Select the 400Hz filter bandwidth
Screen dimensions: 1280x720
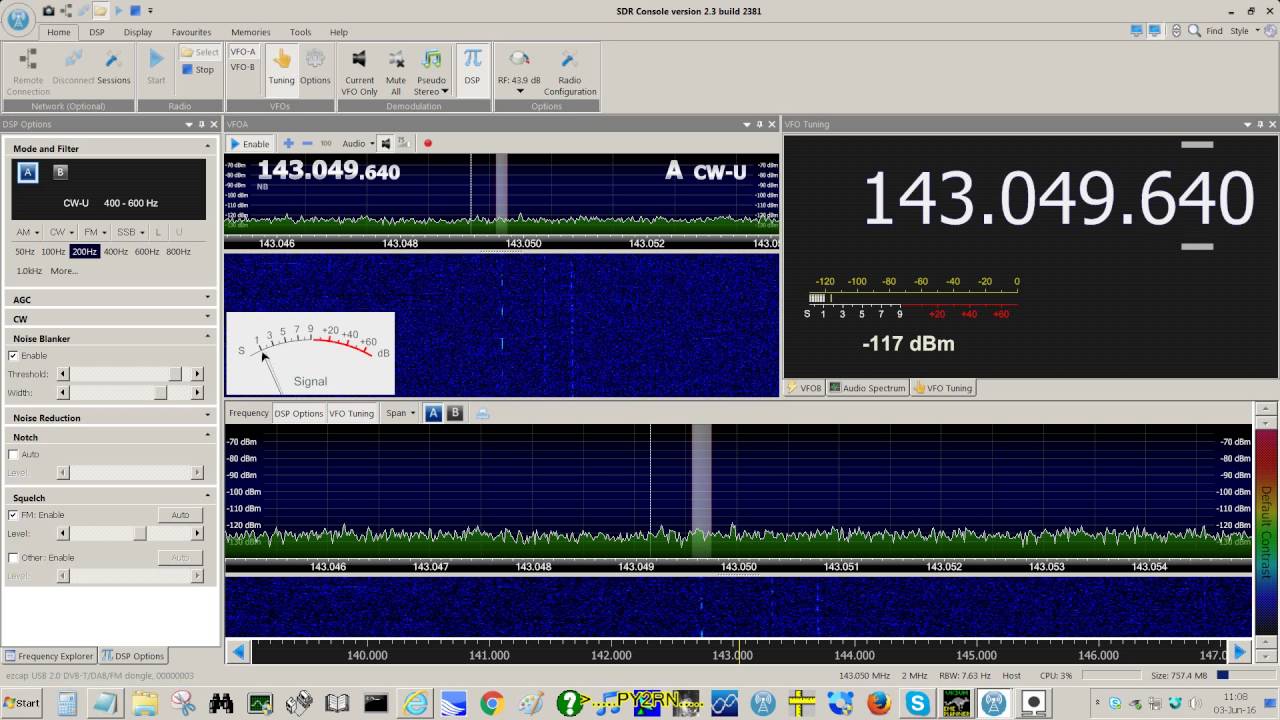116,252
